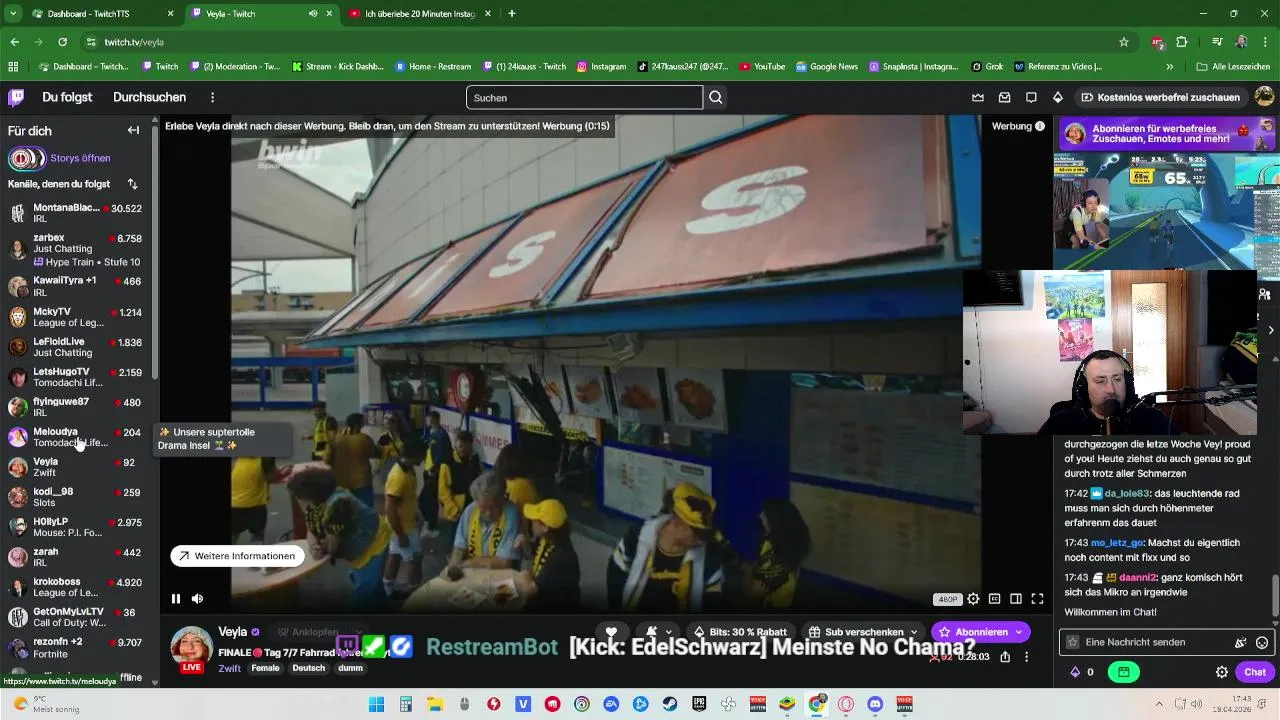This screenshot has height=720, width=1280.
Task: Open Steam from the taskbar
Action: 670,704
